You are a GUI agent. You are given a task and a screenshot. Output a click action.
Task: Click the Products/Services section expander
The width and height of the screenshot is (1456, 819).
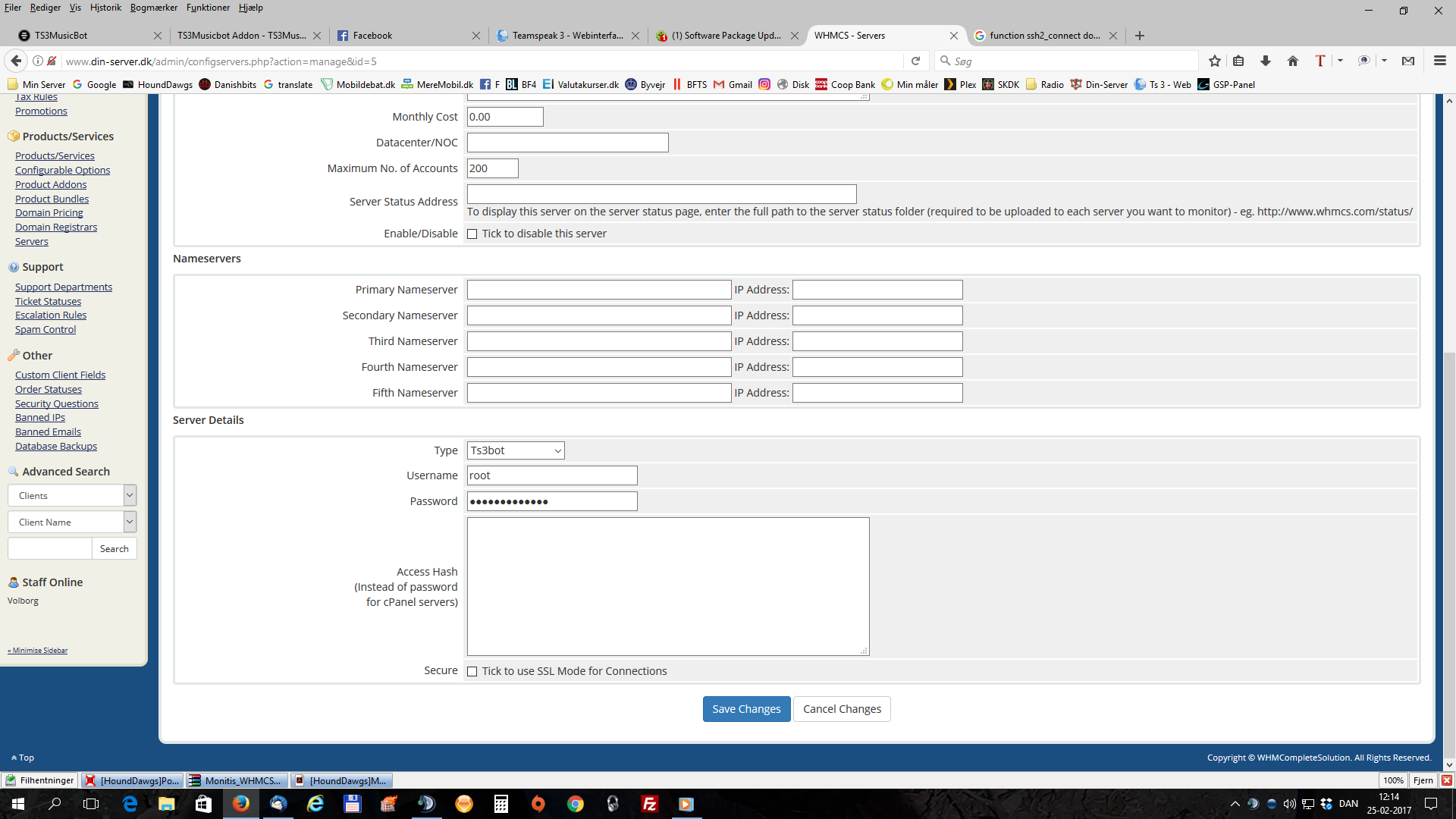click(x=68, y=136)
